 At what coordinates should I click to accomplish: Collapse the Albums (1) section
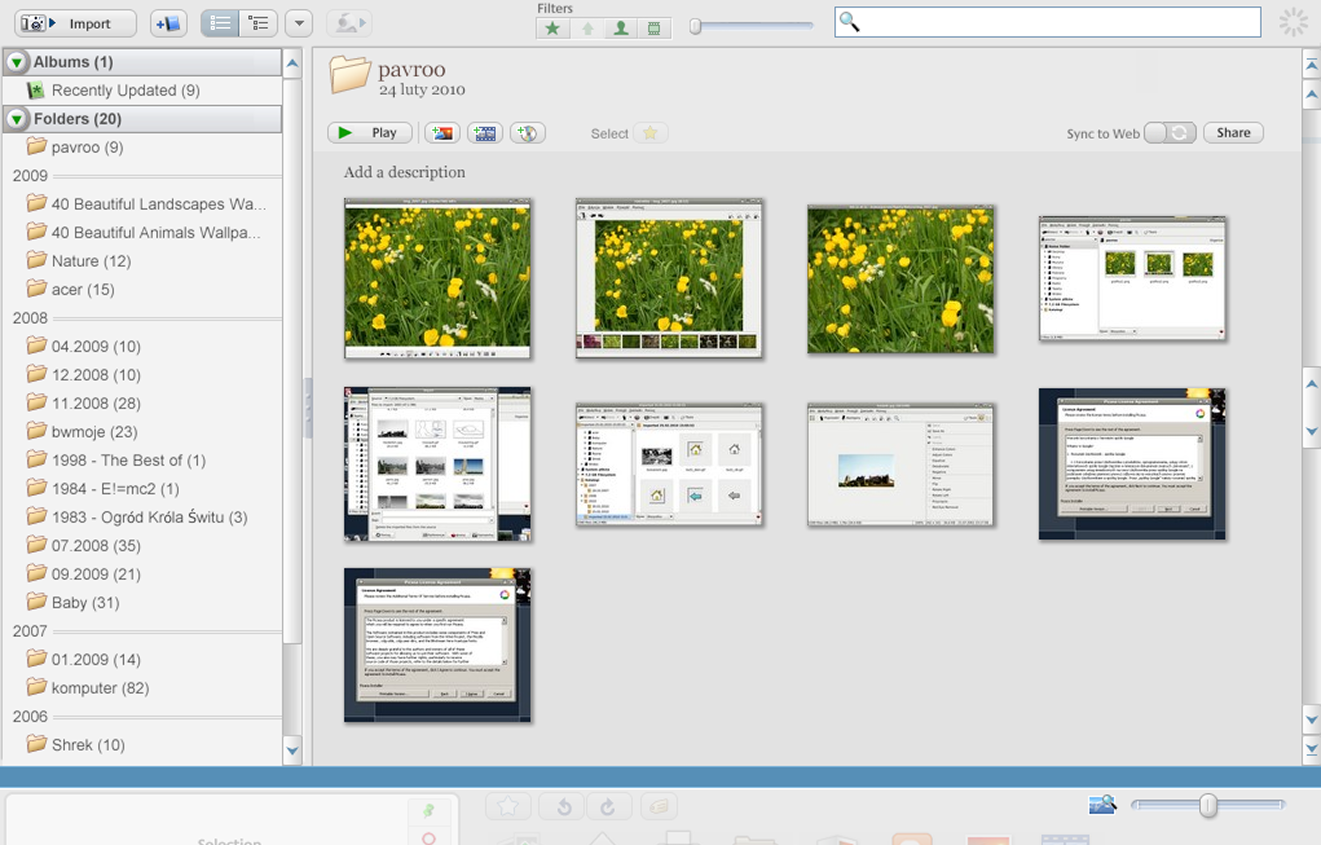coord(17,62)
